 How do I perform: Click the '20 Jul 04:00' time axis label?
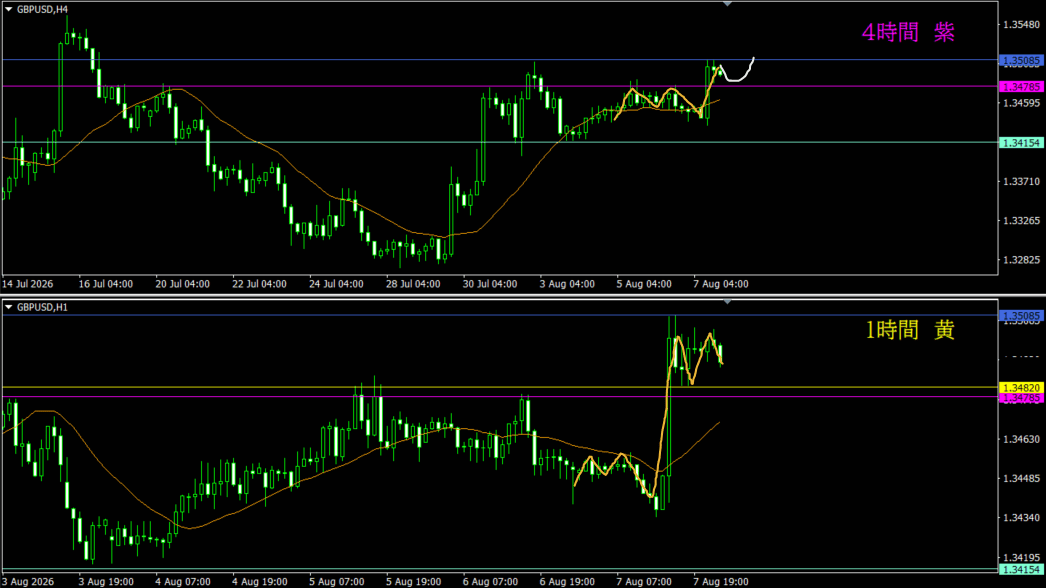point(182,284)
